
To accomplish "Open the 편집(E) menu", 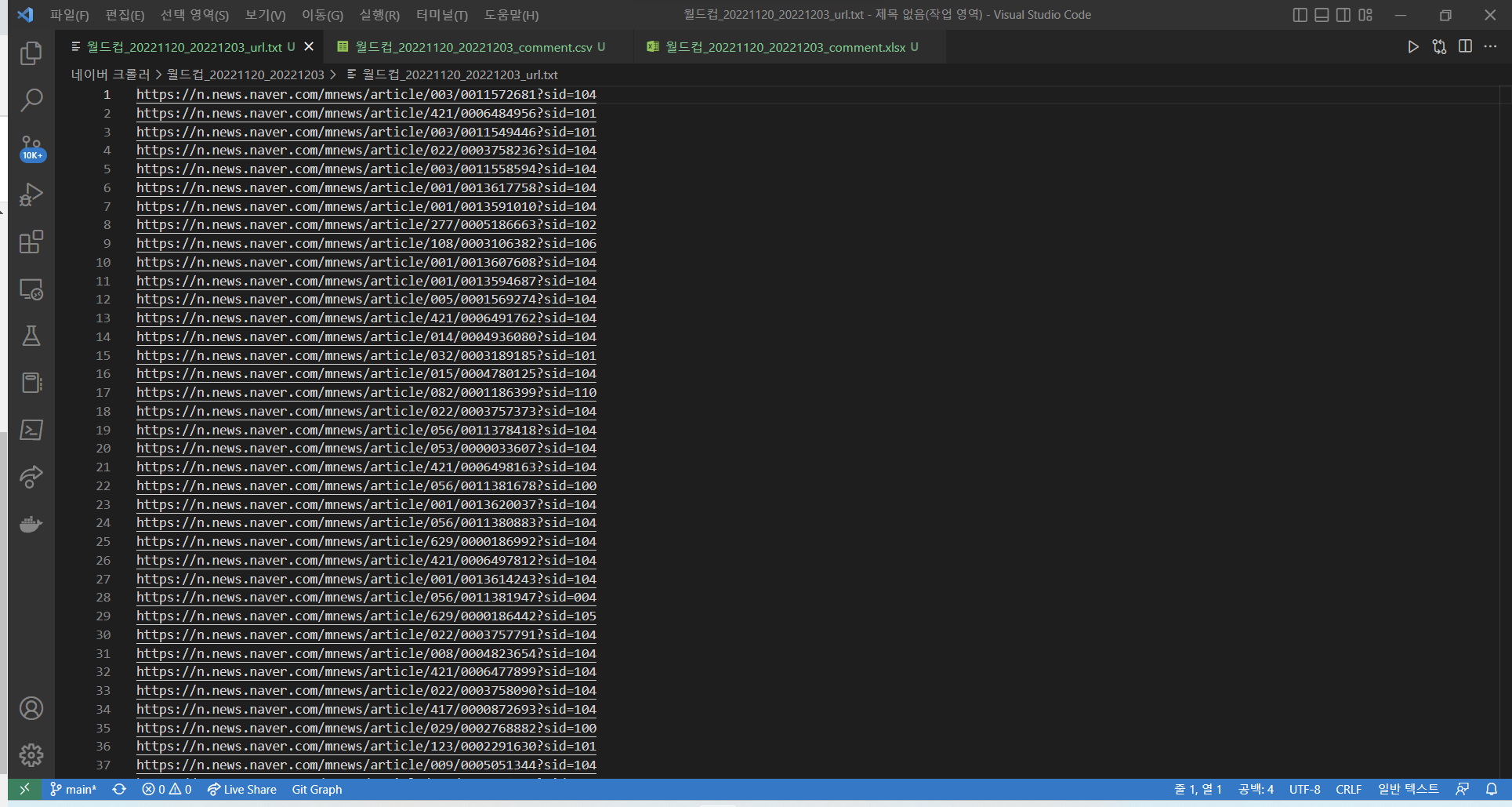I will click(125, 15).
